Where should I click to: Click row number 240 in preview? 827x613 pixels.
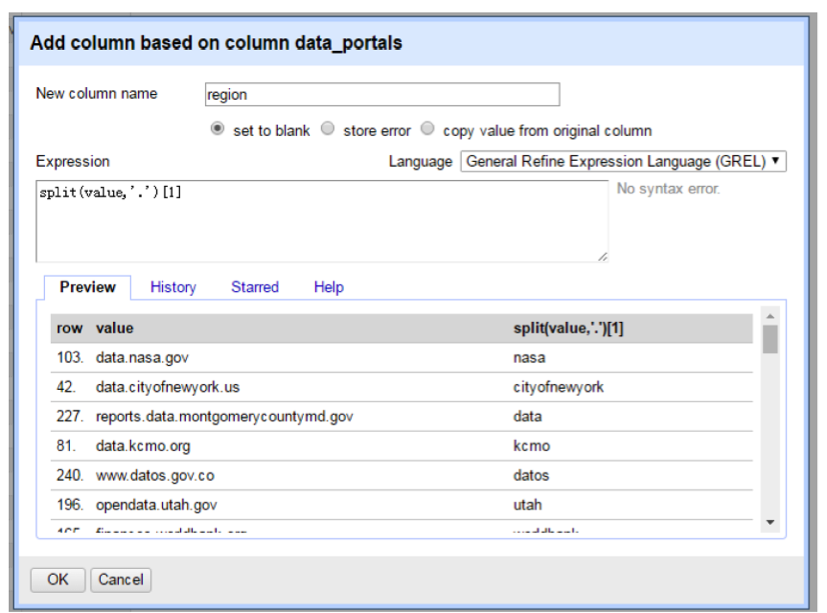coord(70,476)
